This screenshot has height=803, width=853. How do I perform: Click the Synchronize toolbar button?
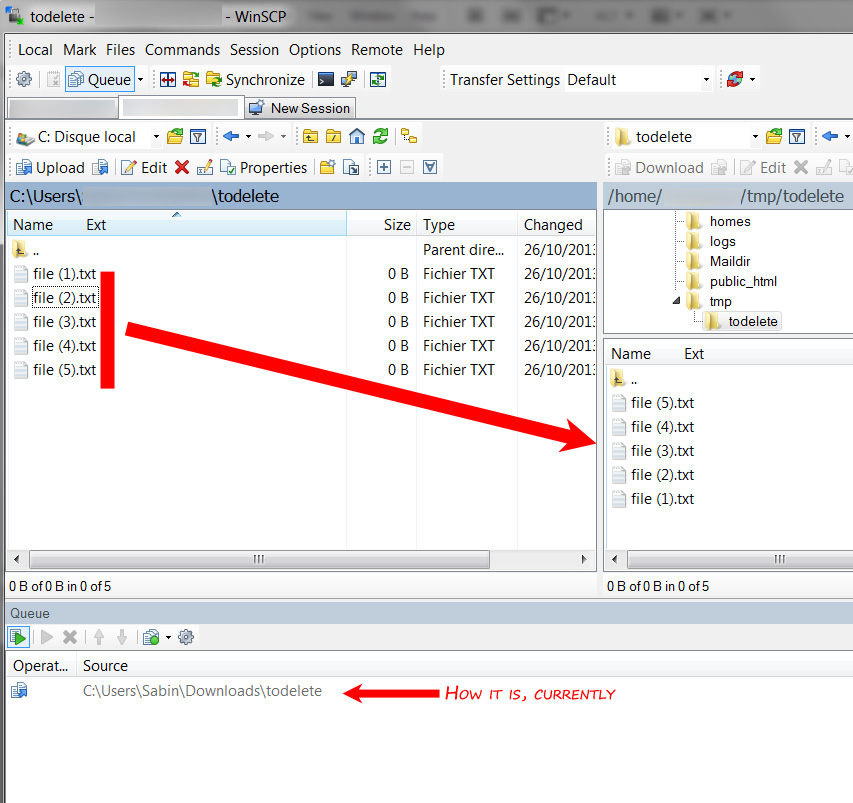coord(255,80)
